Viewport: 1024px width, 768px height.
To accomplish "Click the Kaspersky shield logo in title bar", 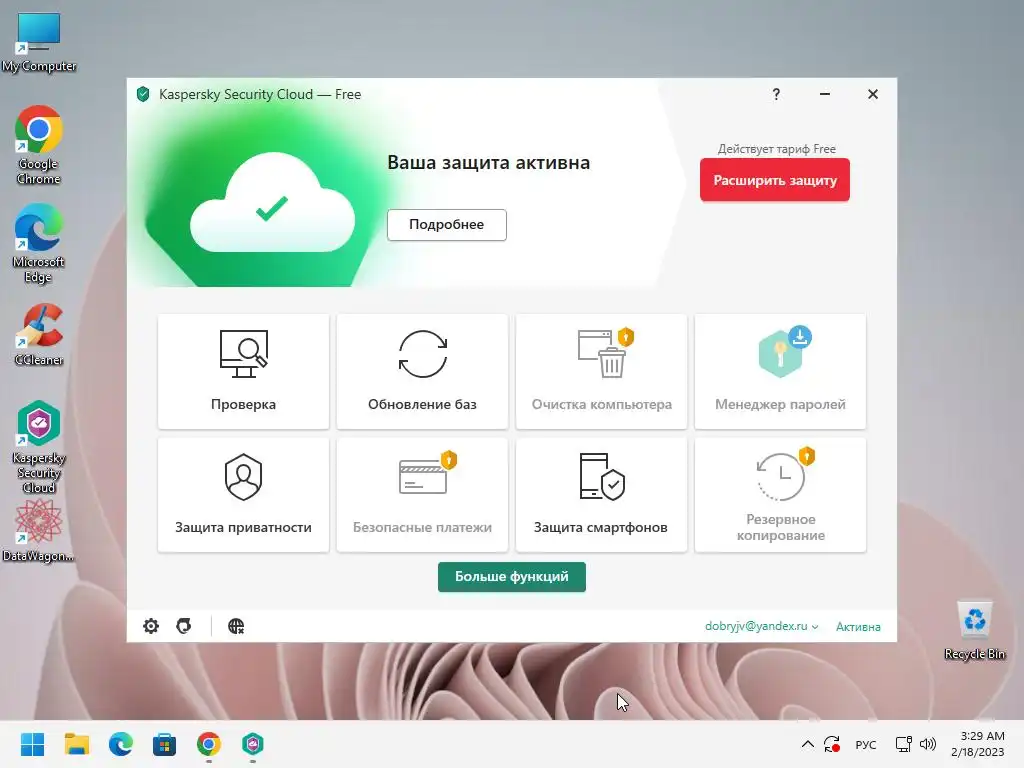I will tap(143, 94).
